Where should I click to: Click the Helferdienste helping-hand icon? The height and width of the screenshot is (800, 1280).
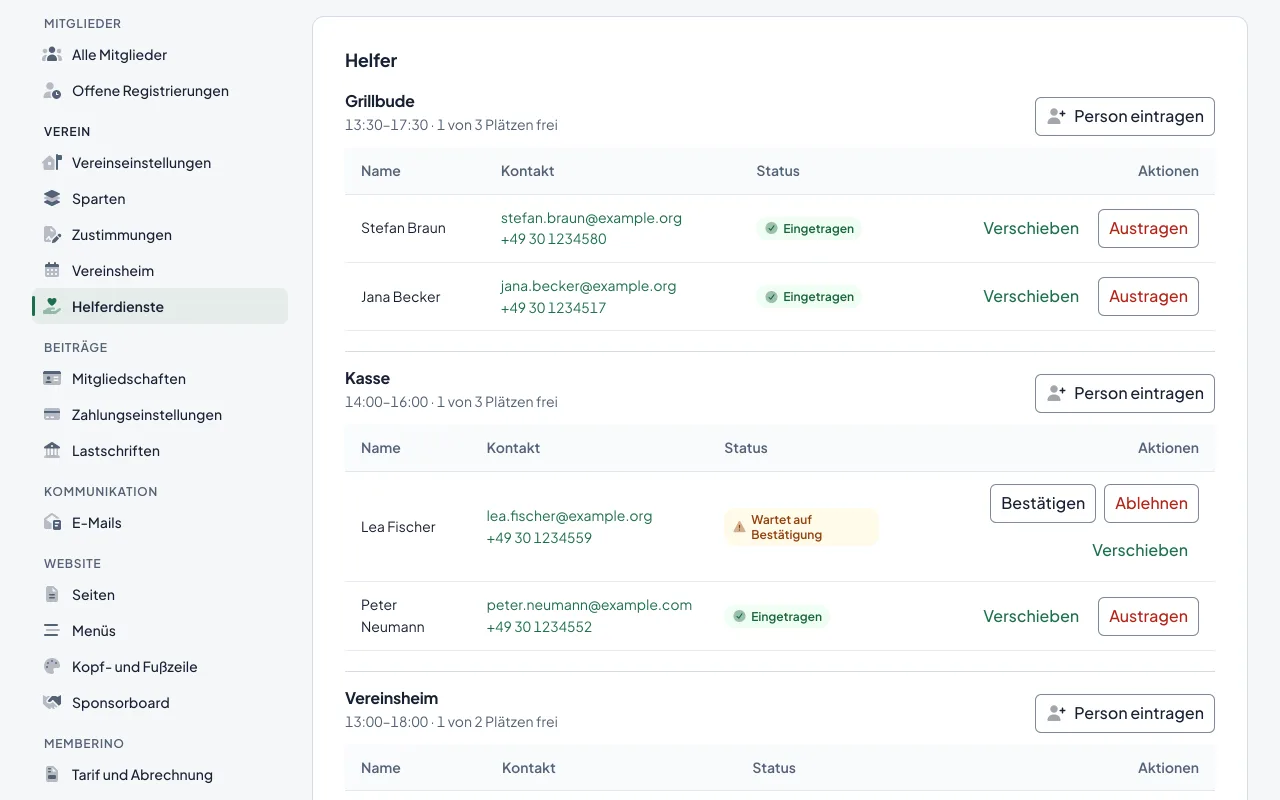pyautogui.click(x=52, y=307)
